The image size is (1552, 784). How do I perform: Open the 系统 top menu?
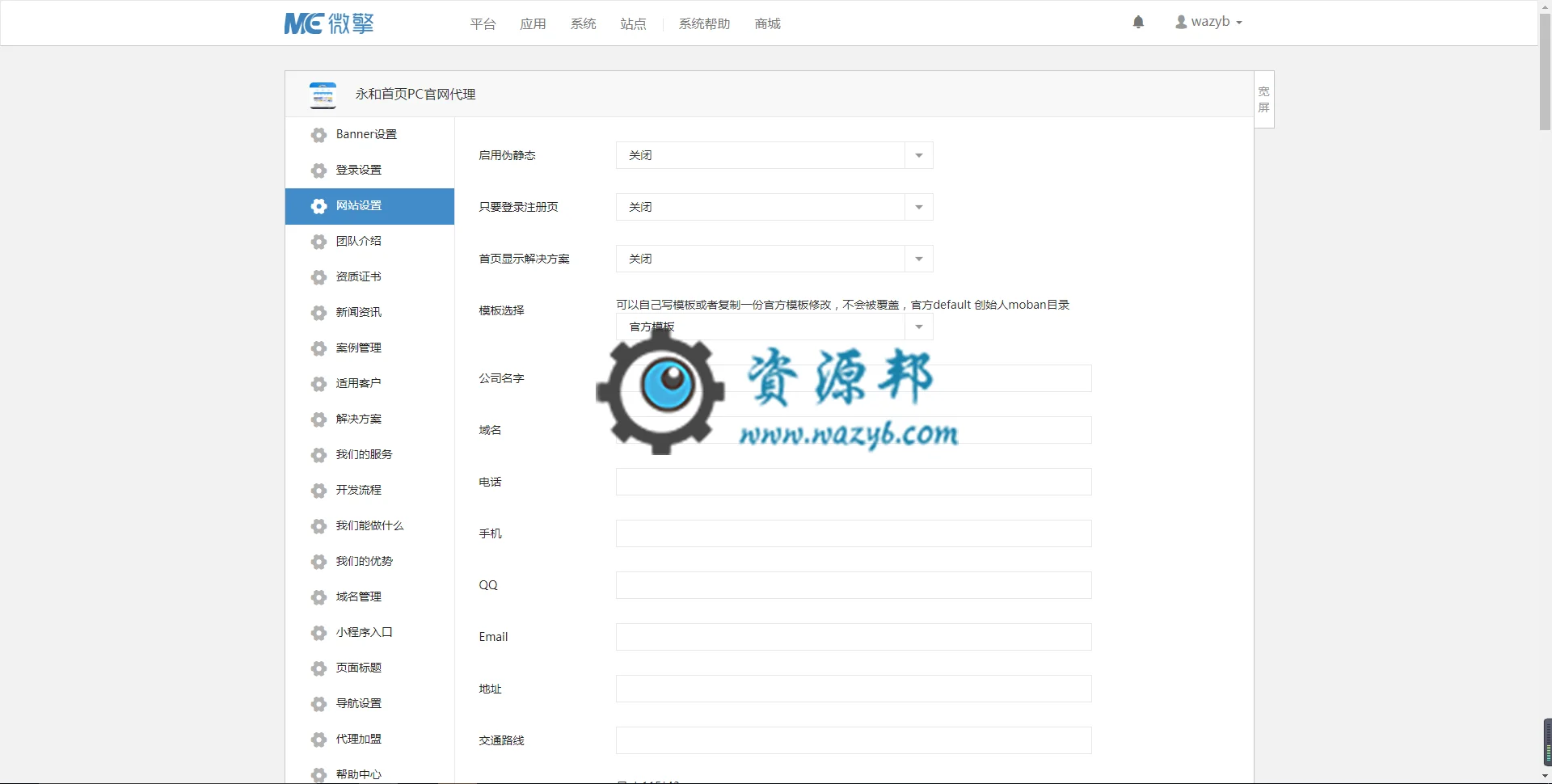pyautogui.click(x=583, y=24)
